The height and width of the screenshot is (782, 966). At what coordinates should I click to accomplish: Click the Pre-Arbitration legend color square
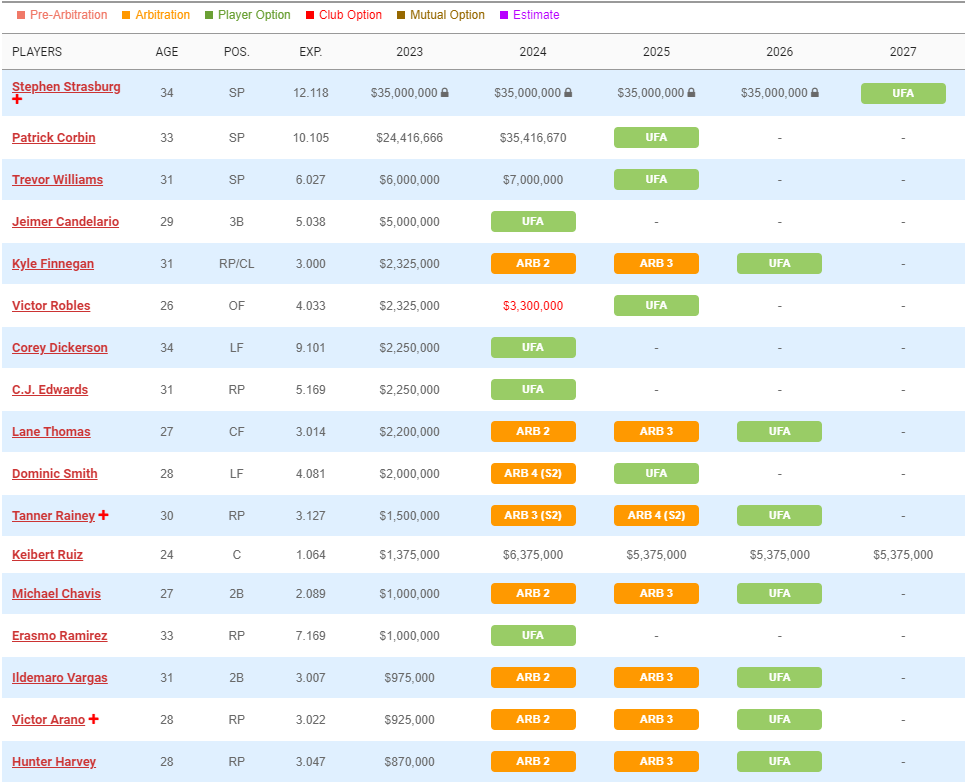coord(21,15)
